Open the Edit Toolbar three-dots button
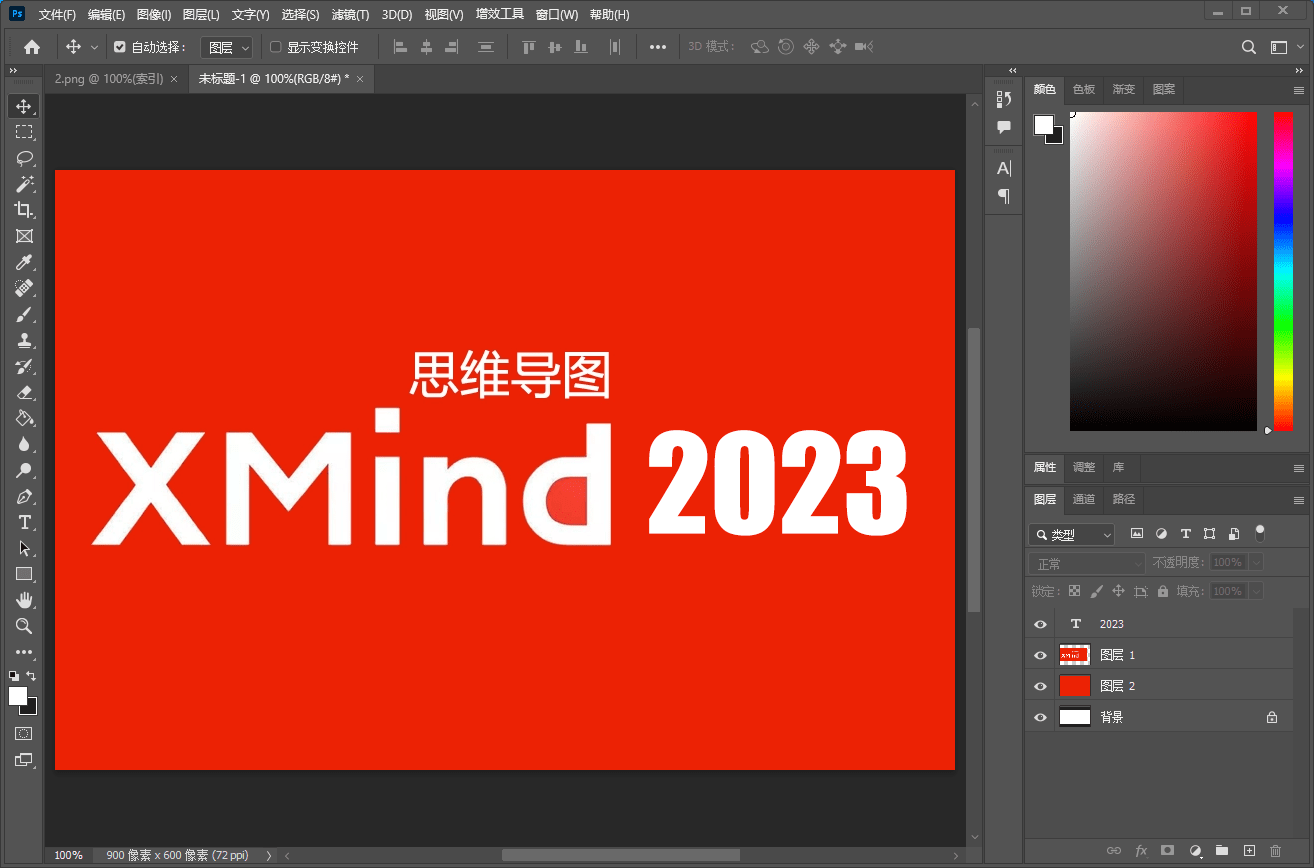Screen dimensions: 1314x868 [24, 652]
